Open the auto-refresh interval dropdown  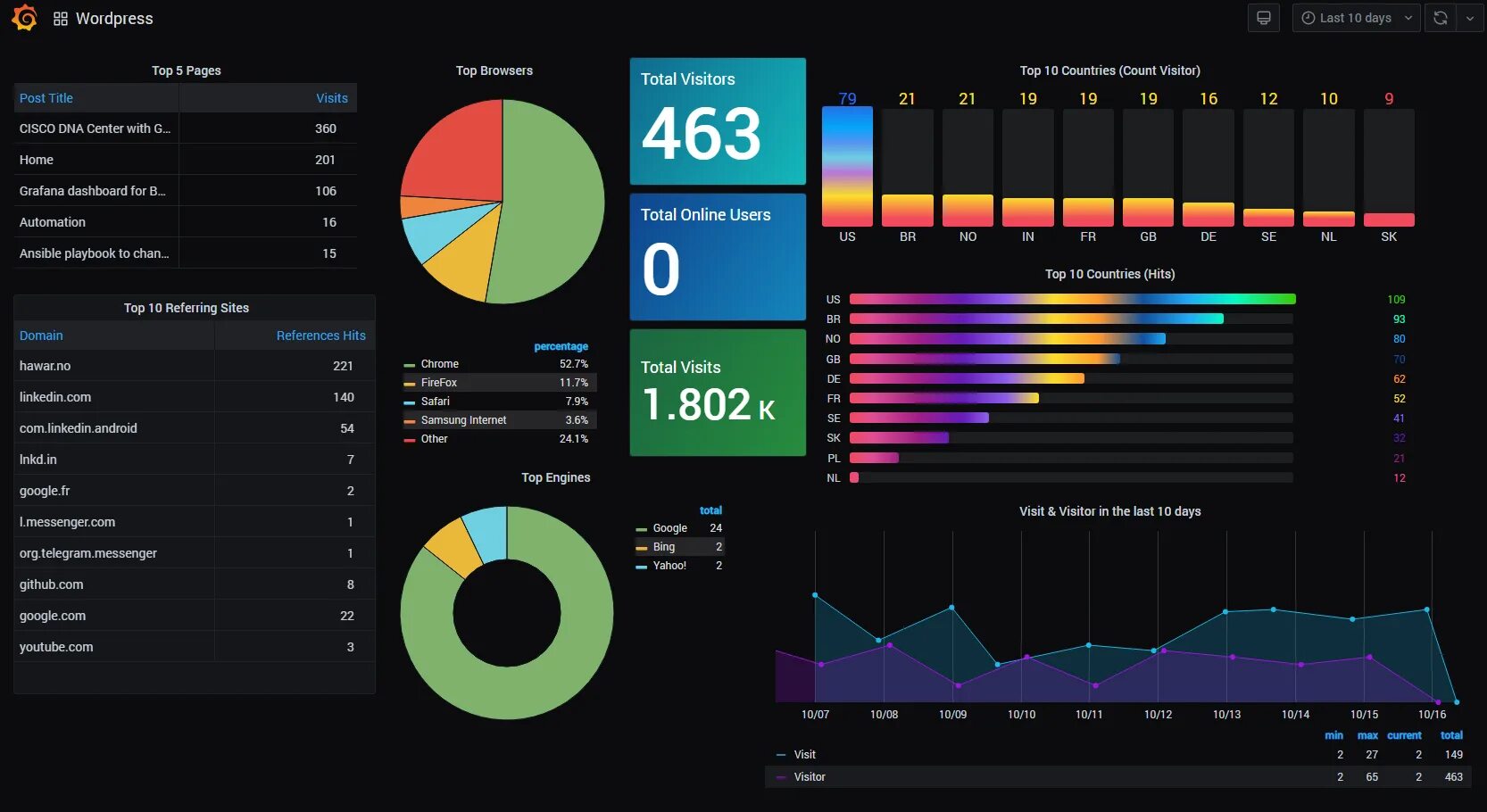1471,18
